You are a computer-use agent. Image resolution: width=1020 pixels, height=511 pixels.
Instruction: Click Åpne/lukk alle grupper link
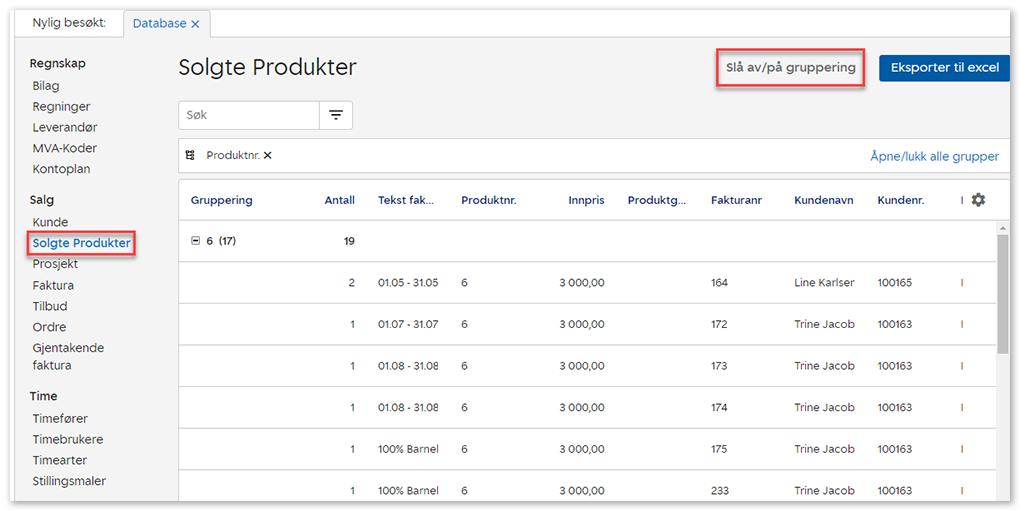934,156
